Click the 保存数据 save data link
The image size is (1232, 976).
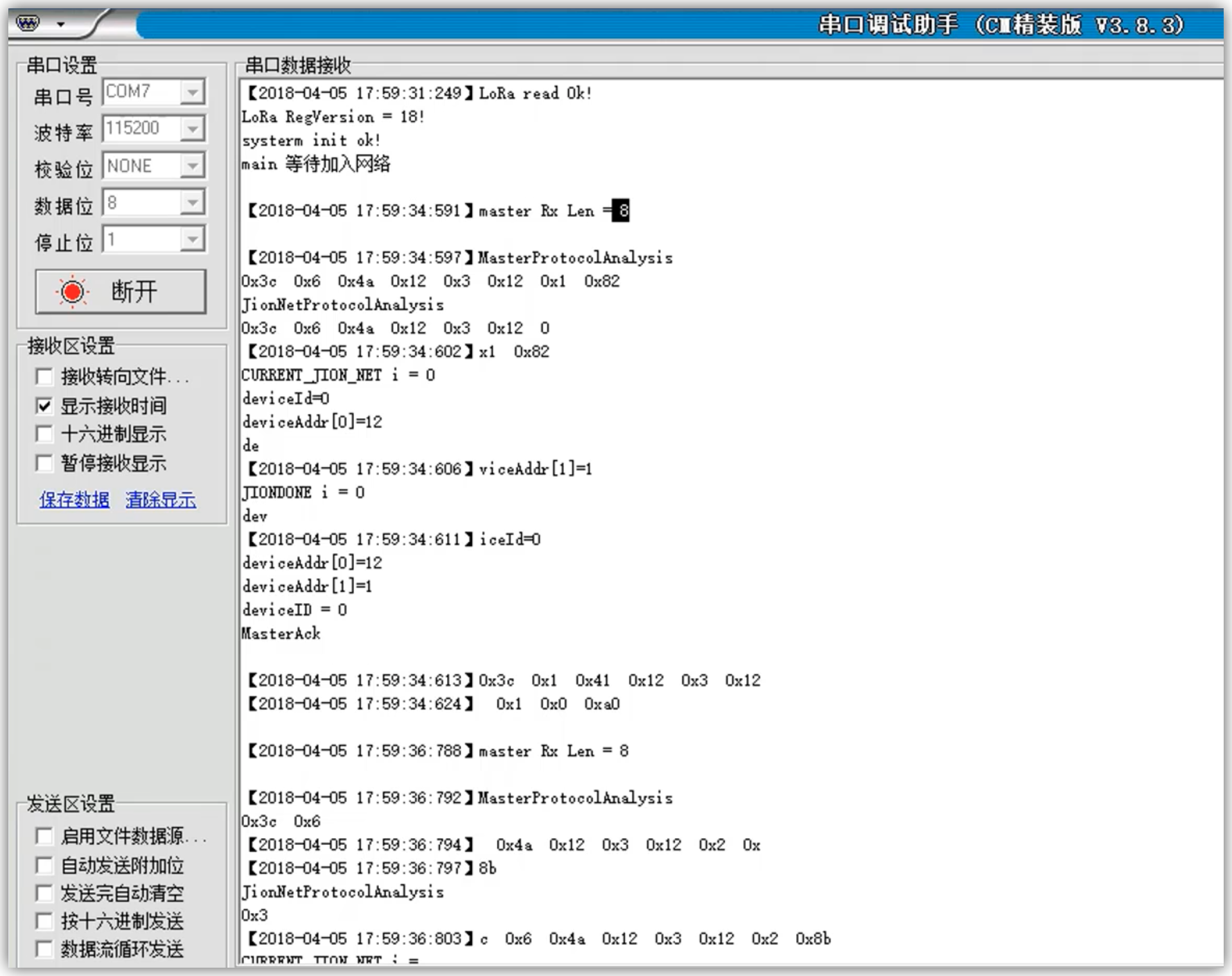(x=74, y=499)
